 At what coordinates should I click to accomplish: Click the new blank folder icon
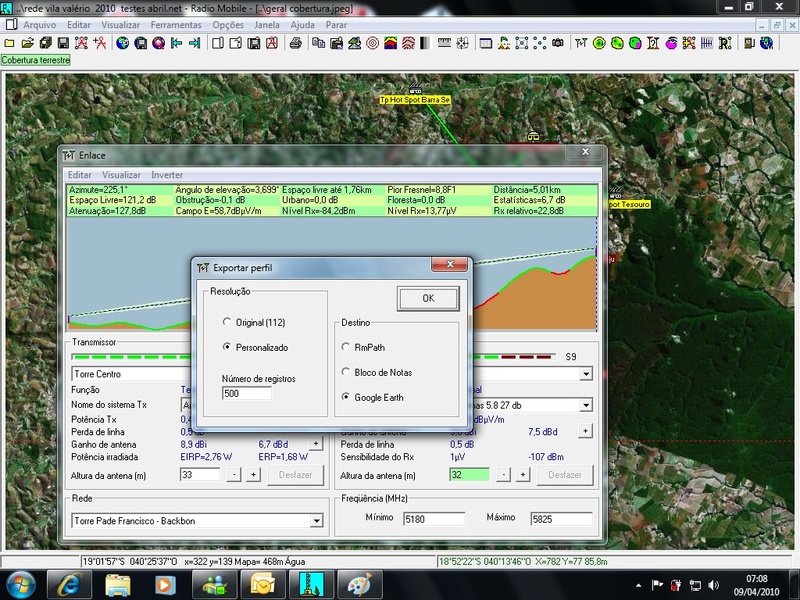[10, 43]
